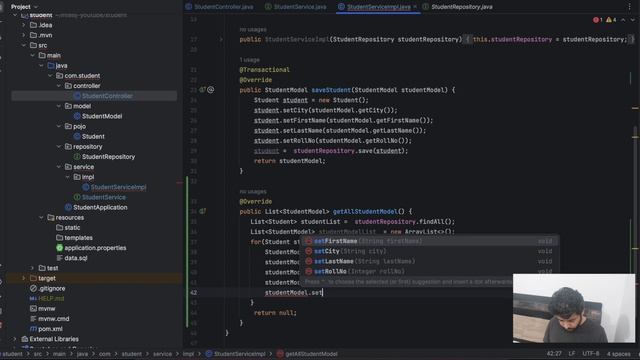
Task: Place cursor on 'return null;' line
Action: (275, 313)
